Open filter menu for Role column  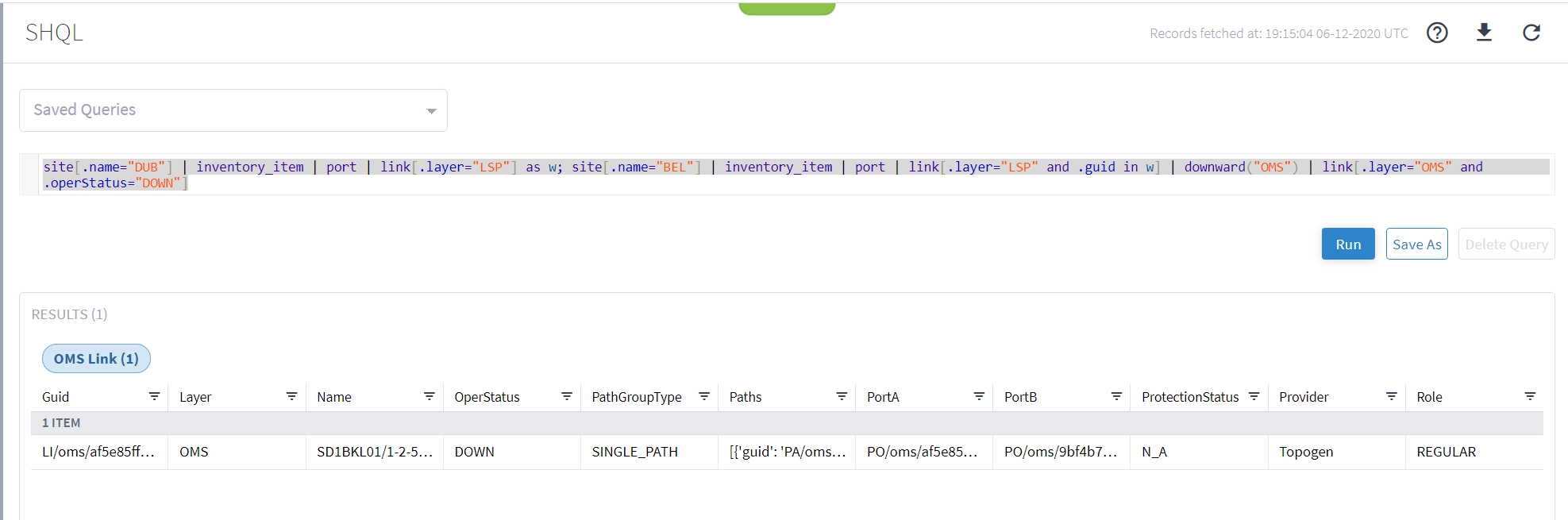coord(1530,396)
